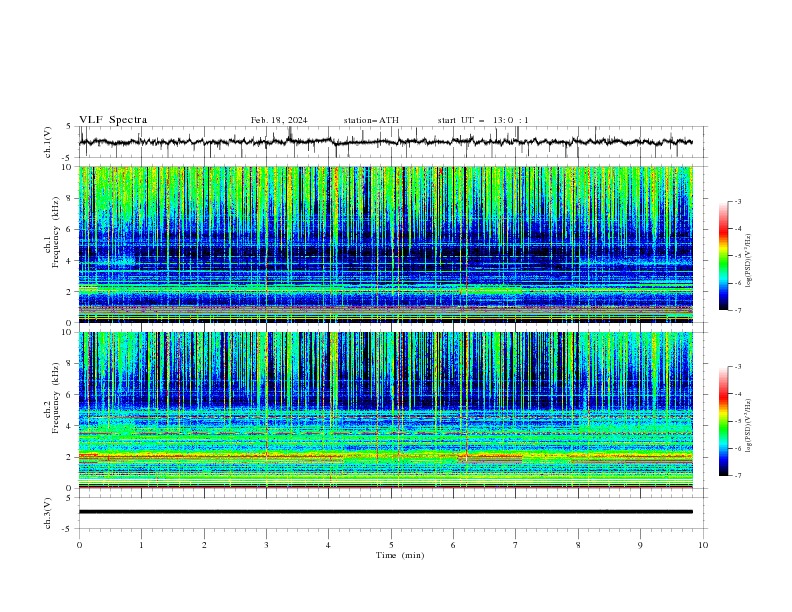792x612 pixels.
Task: Click the upper log(PSD) color scale bar
Action: 723,256
